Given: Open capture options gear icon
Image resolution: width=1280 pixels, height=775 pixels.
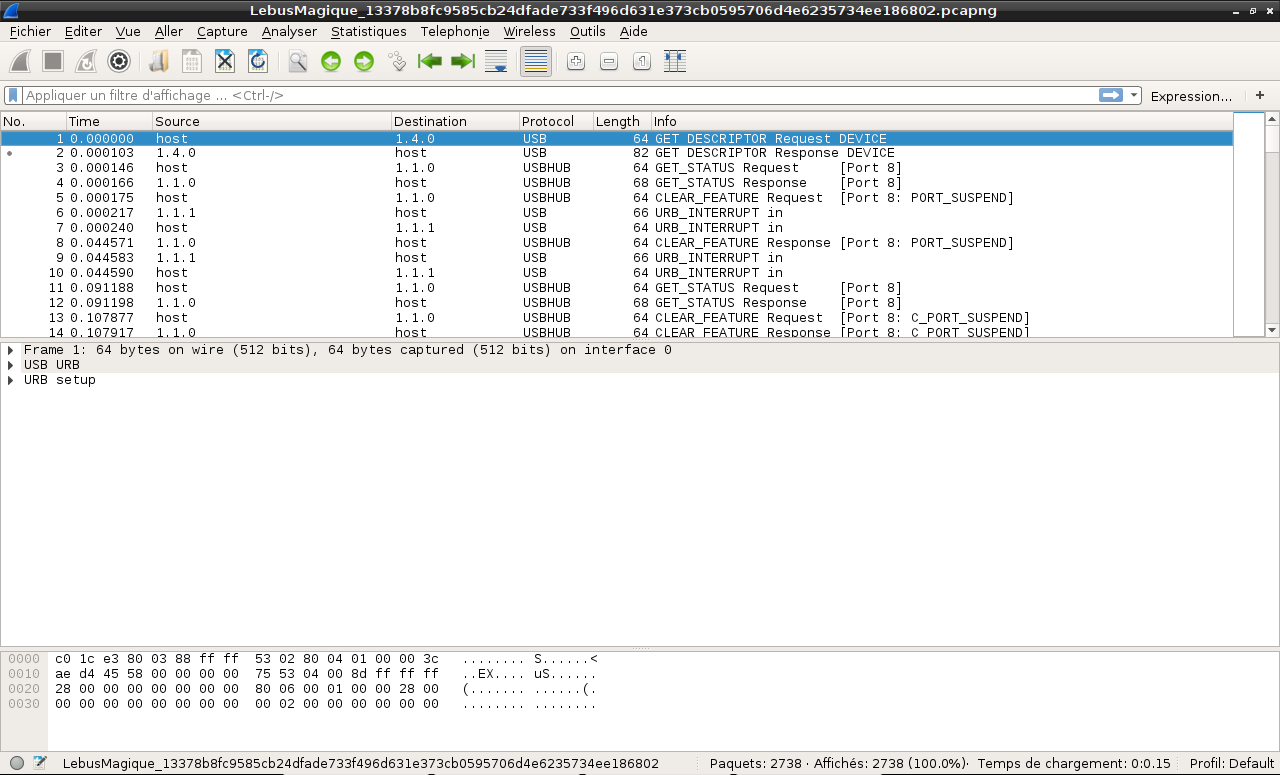Looking at the screenshot, I should 119,62.
